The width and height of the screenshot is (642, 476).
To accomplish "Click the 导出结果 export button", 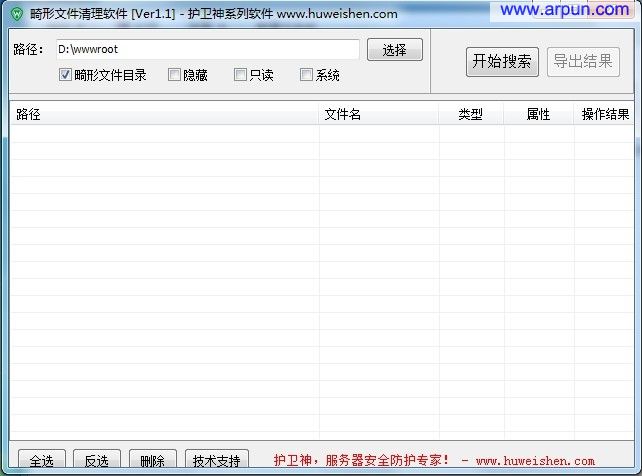I will point(583,62).
